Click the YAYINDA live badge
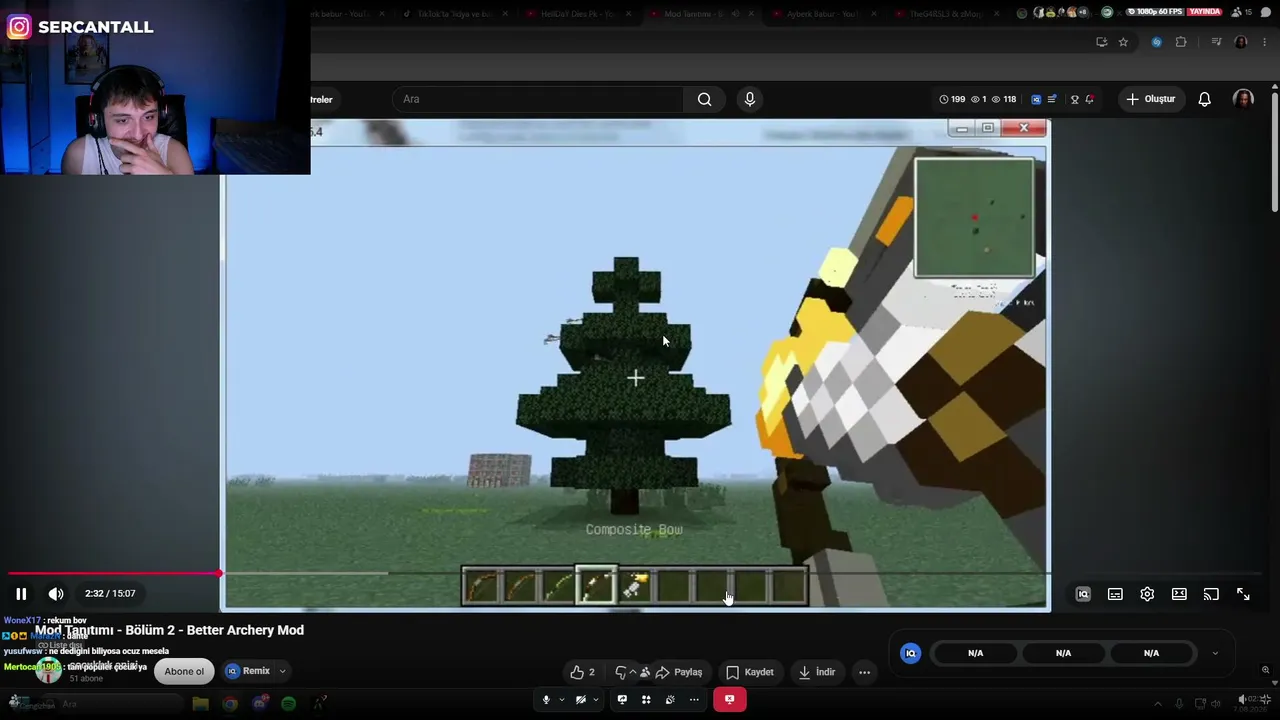 pyautogui.click(x=1205, y=12)
